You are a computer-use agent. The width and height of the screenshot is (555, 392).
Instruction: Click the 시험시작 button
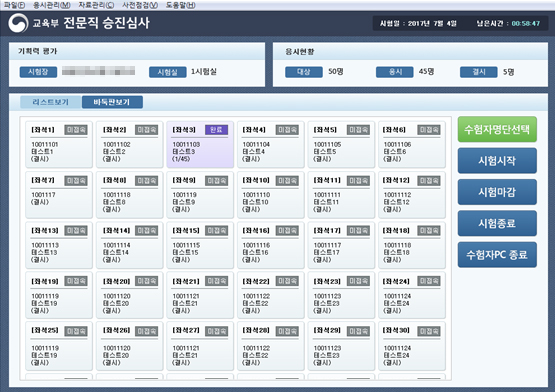(x=497, y=161)
